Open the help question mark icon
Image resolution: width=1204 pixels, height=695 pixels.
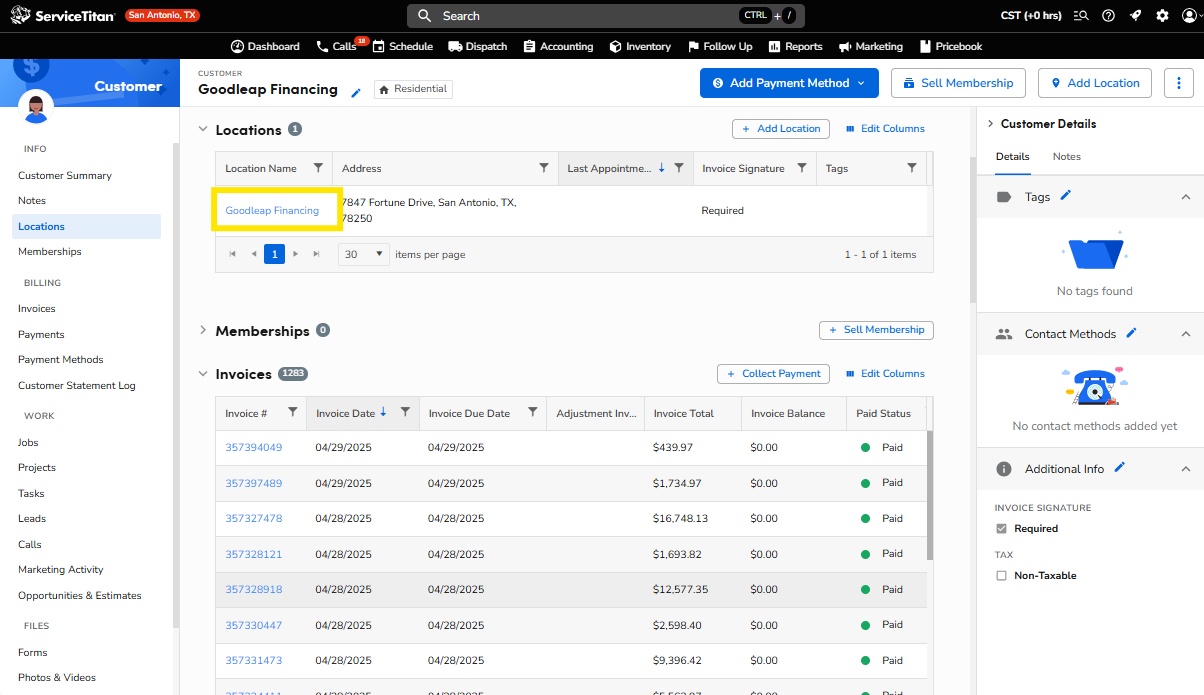[1108, 15]
